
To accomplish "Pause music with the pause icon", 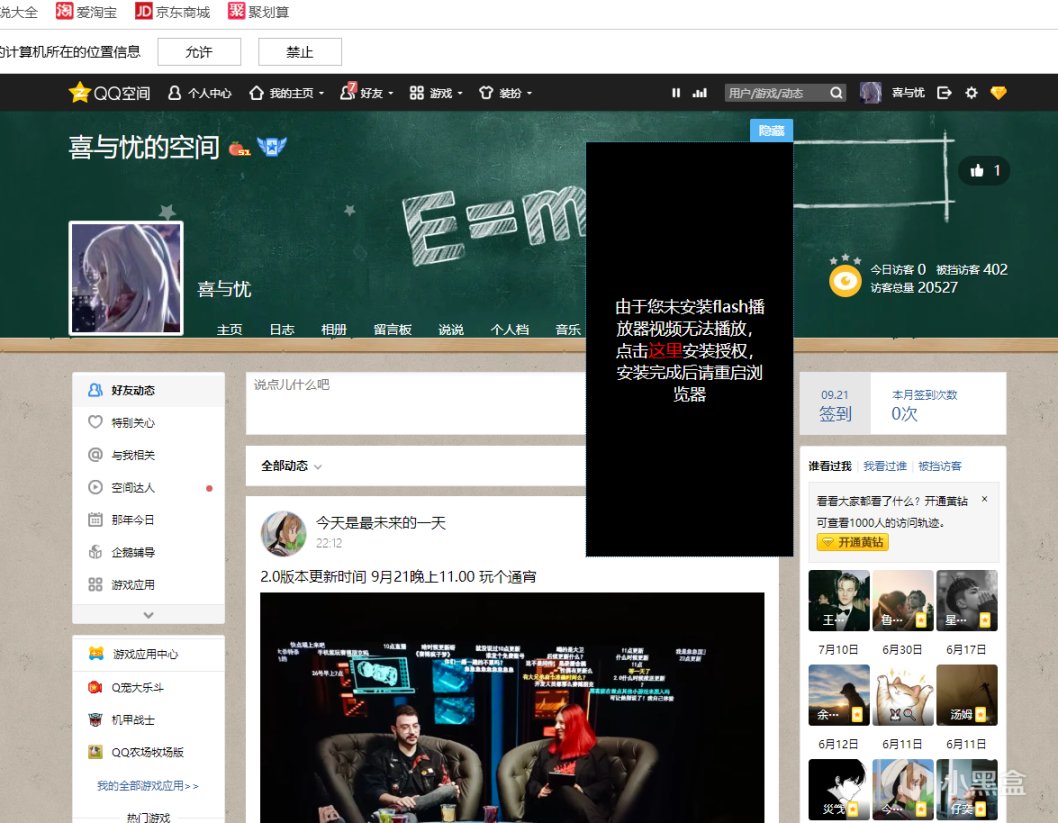I will point(676,93).
